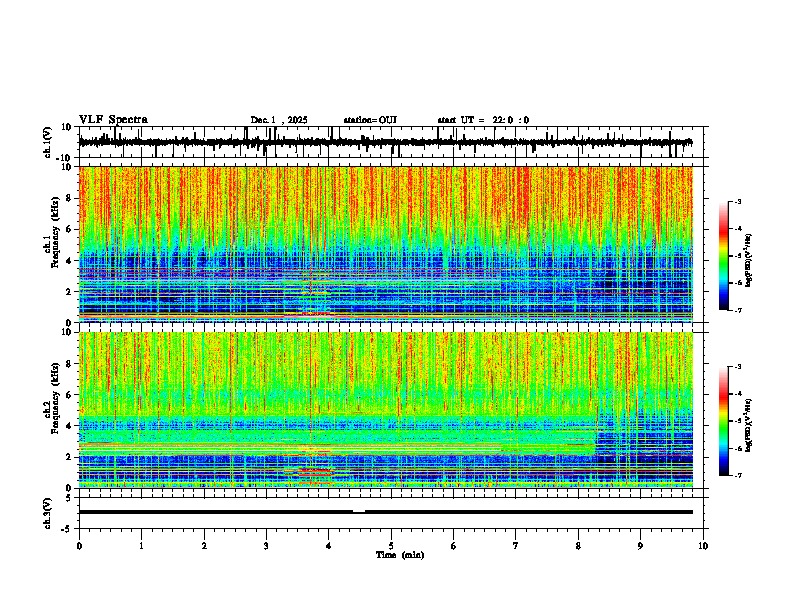Click the "start UT = 22: 0 : 0" text
Viewport: 792px width, 612px height.
[483, 120]
